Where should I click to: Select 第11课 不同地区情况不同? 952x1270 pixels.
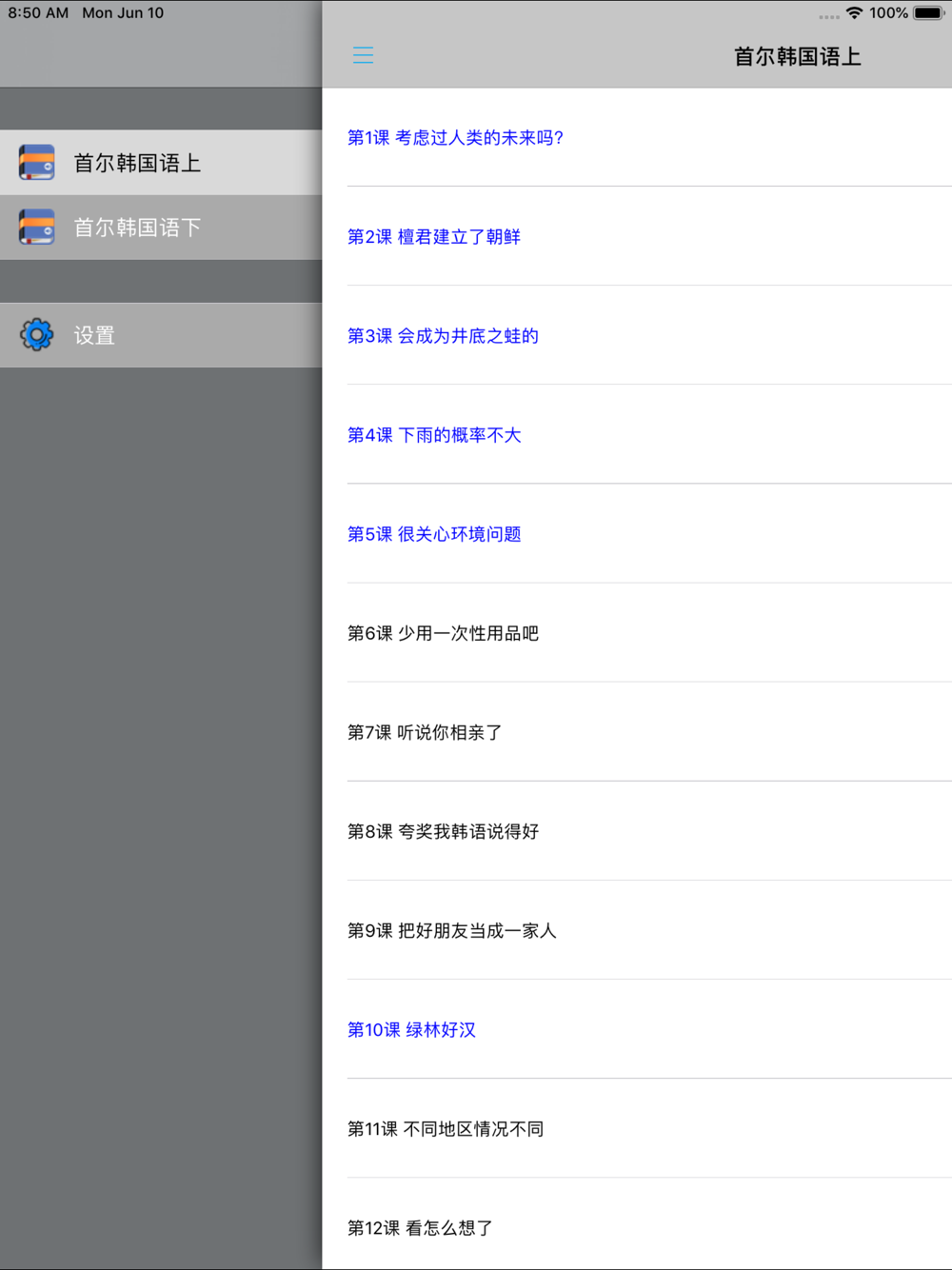coord(637,1128)
